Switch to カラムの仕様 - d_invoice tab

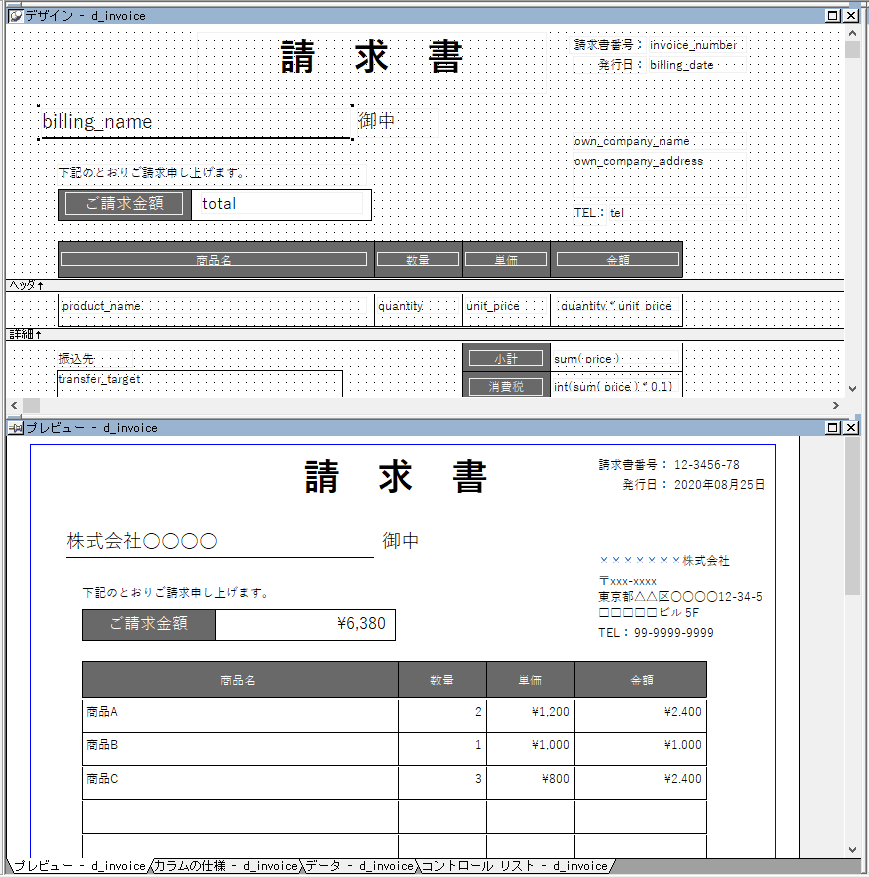(226, 866)
